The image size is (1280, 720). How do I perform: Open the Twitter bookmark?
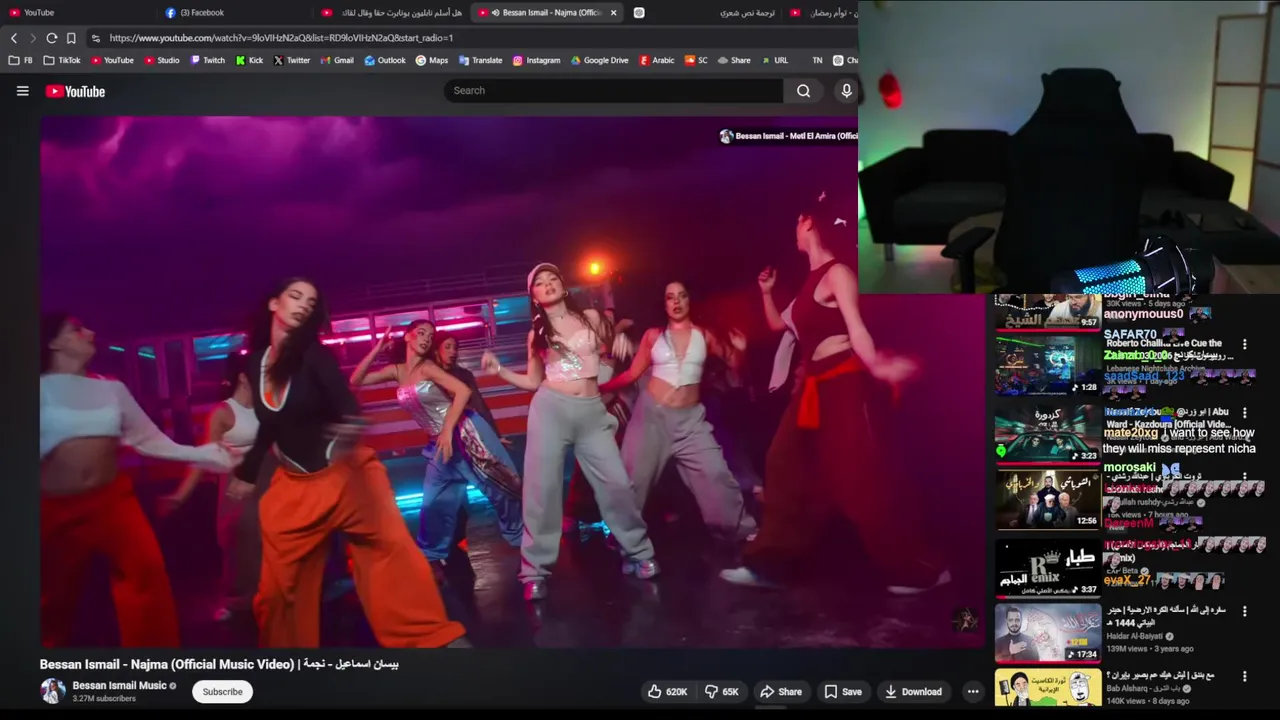point(291,60)
